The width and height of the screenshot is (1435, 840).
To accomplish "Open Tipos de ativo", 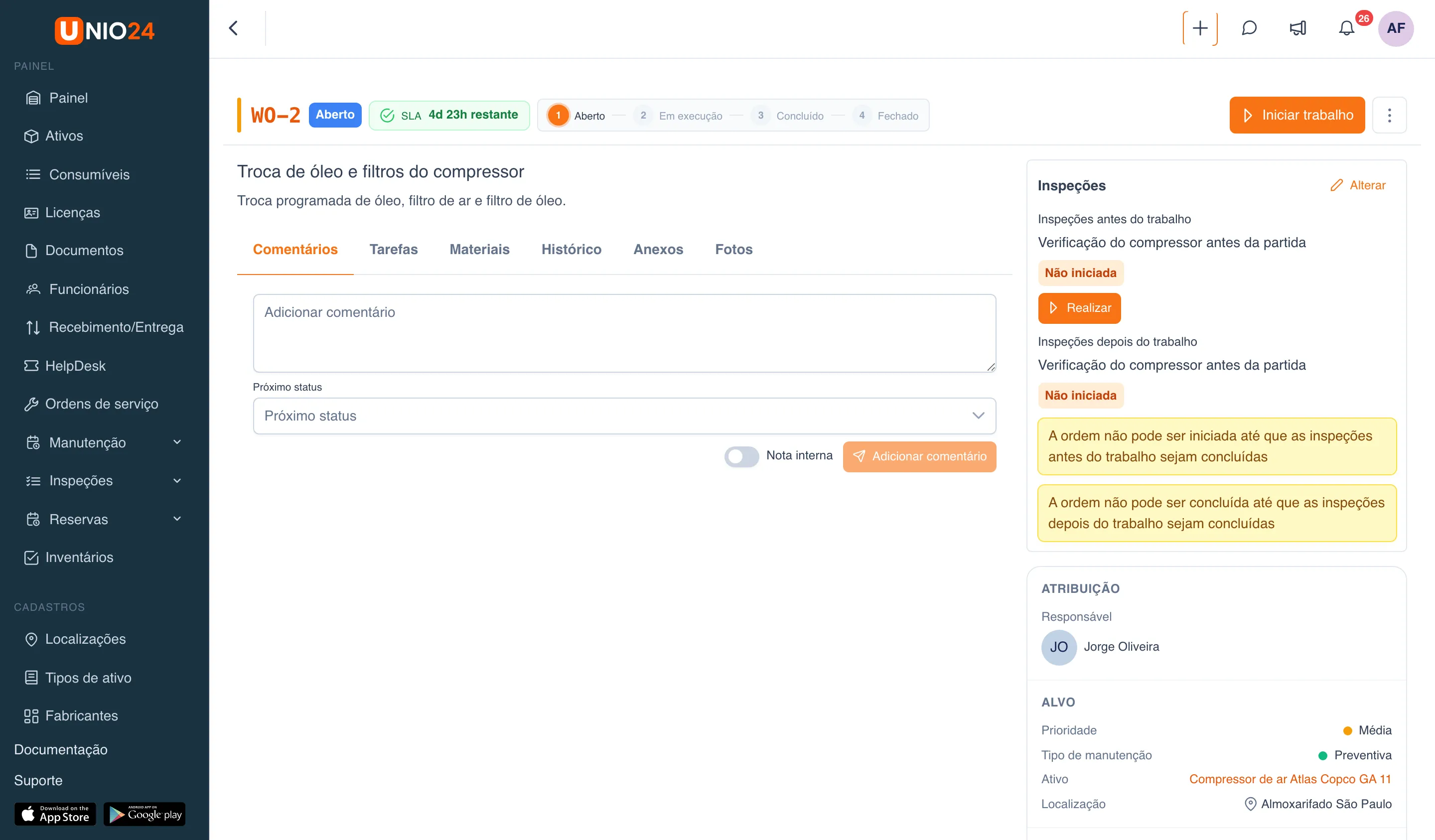I will [x=78, y=678].
